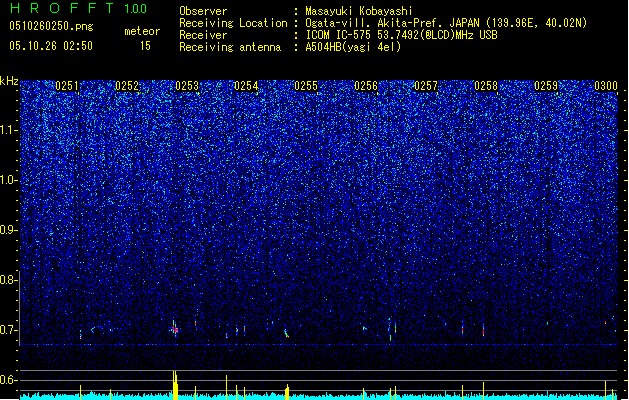Click the Receiving Location label
The image size is (629, 400).
point(233,23)
